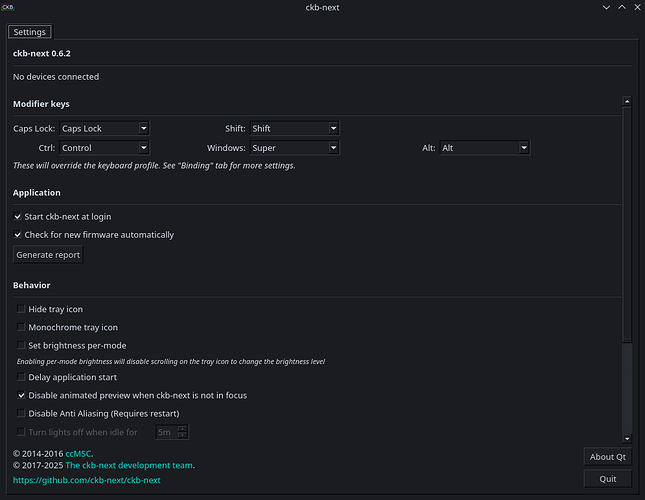Decrease idle time with down stepper arrow
This screenshot has width=645, height=500.
(x=182, y=435)
